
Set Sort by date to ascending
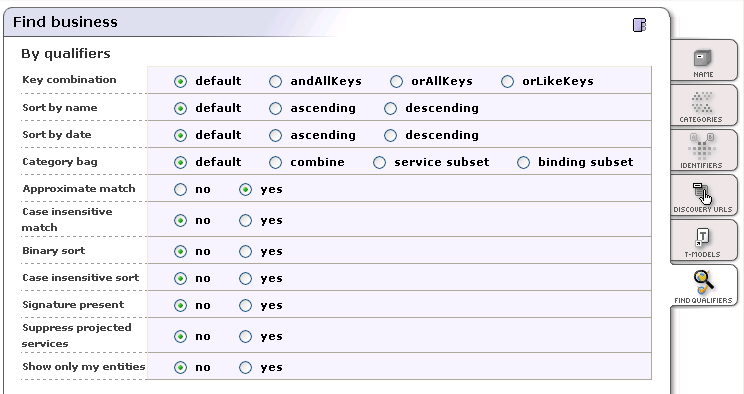(x=275, y=136)
